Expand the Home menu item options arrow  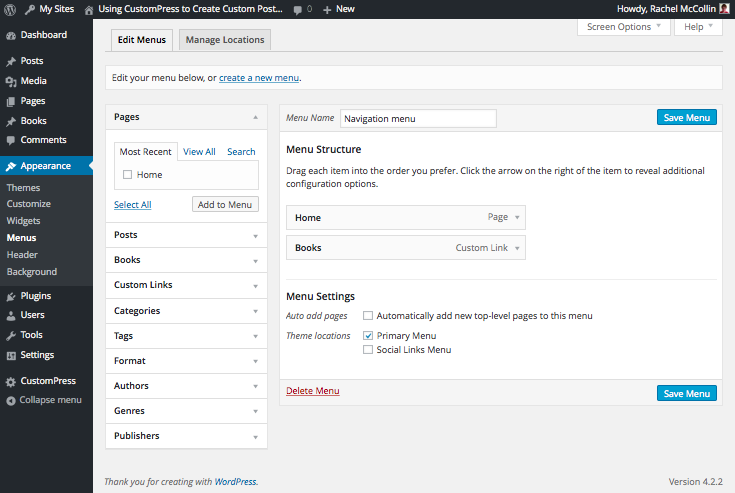tap(518, 217)
